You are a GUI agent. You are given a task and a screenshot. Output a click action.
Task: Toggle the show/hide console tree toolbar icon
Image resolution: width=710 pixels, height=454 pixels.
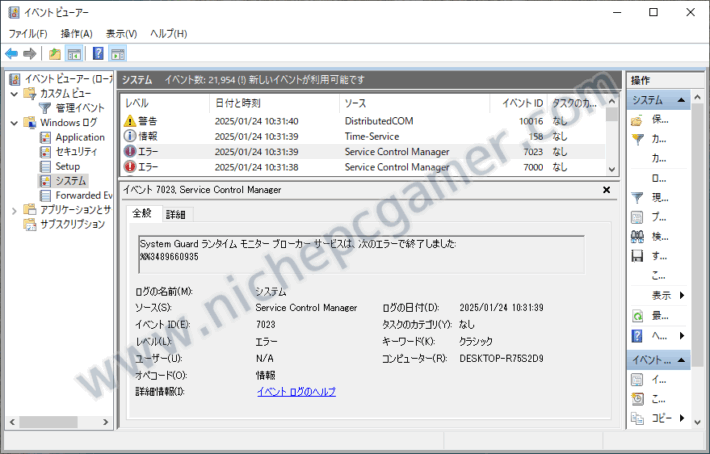coord(74,54)
